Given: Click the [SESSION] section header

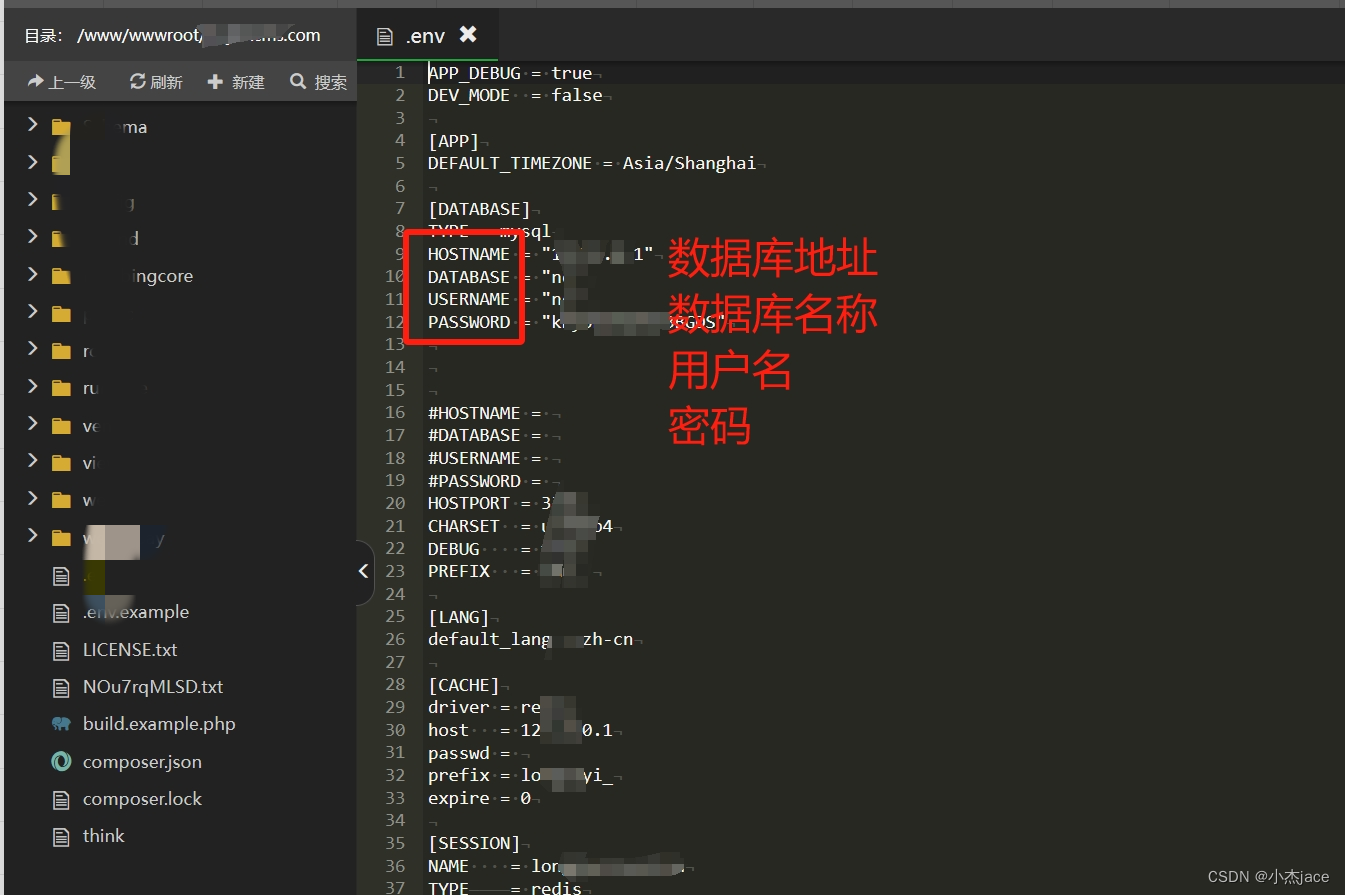Looking at the screenshot, I should tap(474, 843).
